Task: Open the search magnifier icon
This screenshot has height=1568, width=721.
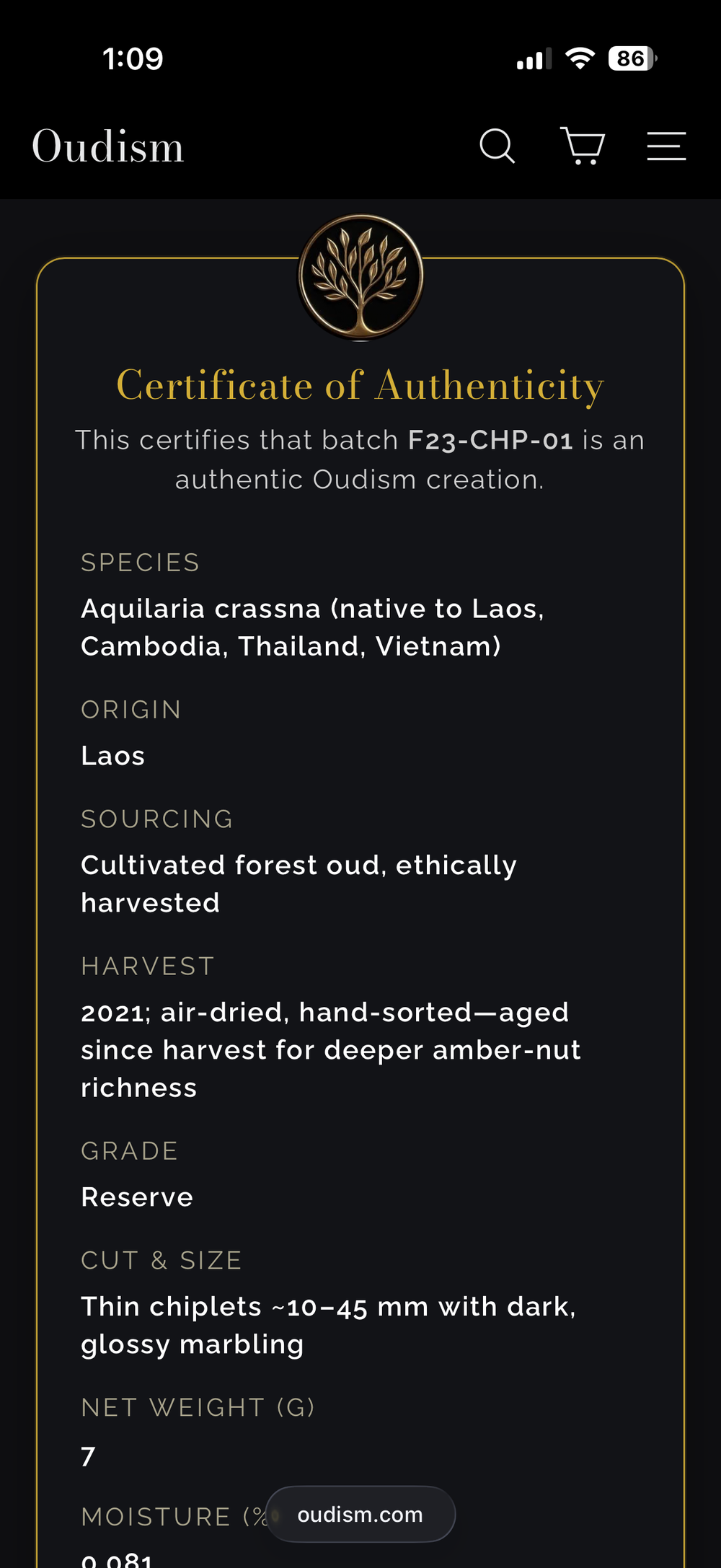Action: (x=497, y=146)
